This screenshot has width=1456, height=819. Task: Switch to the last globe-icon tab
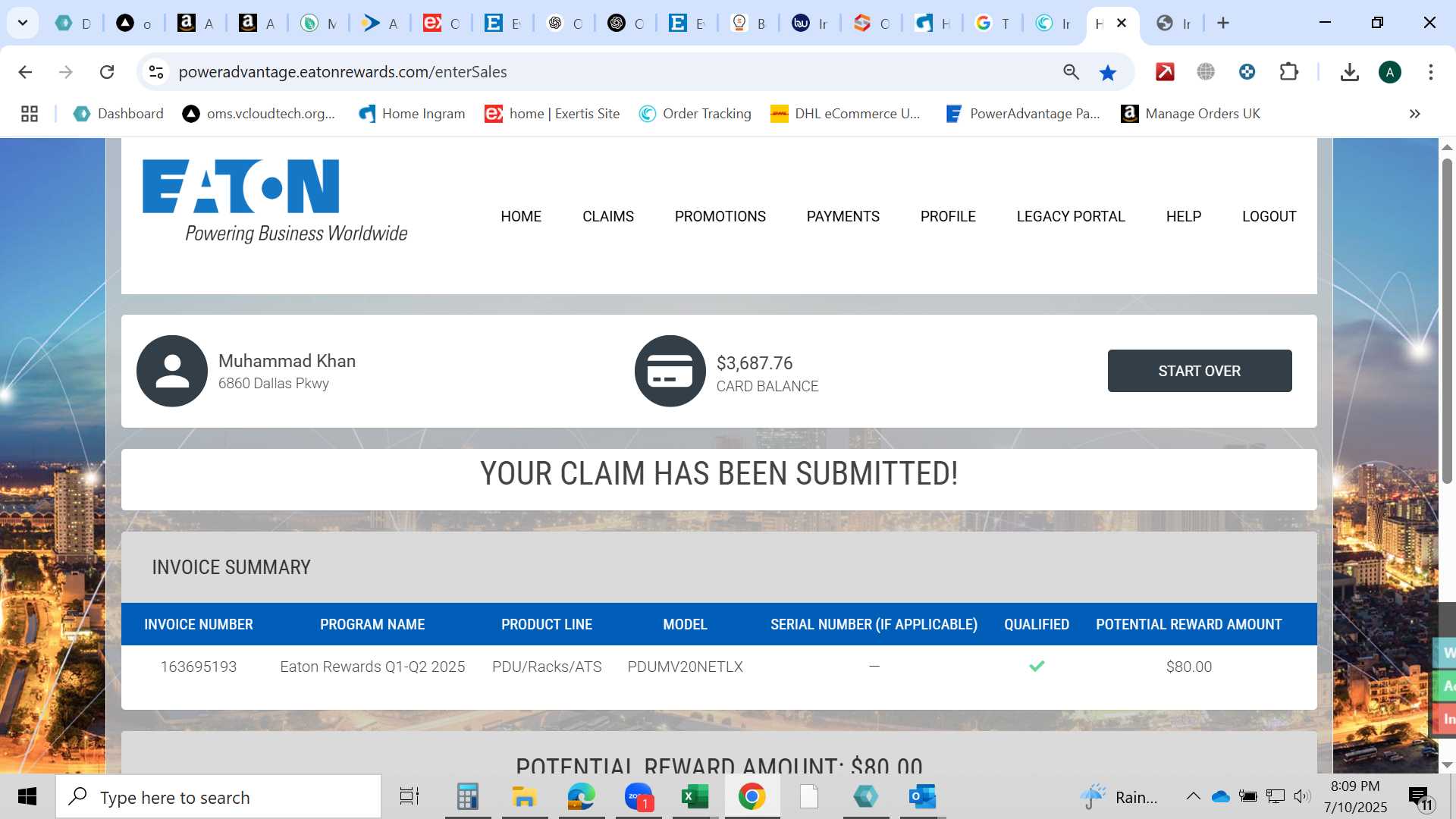click(1174, 24)
